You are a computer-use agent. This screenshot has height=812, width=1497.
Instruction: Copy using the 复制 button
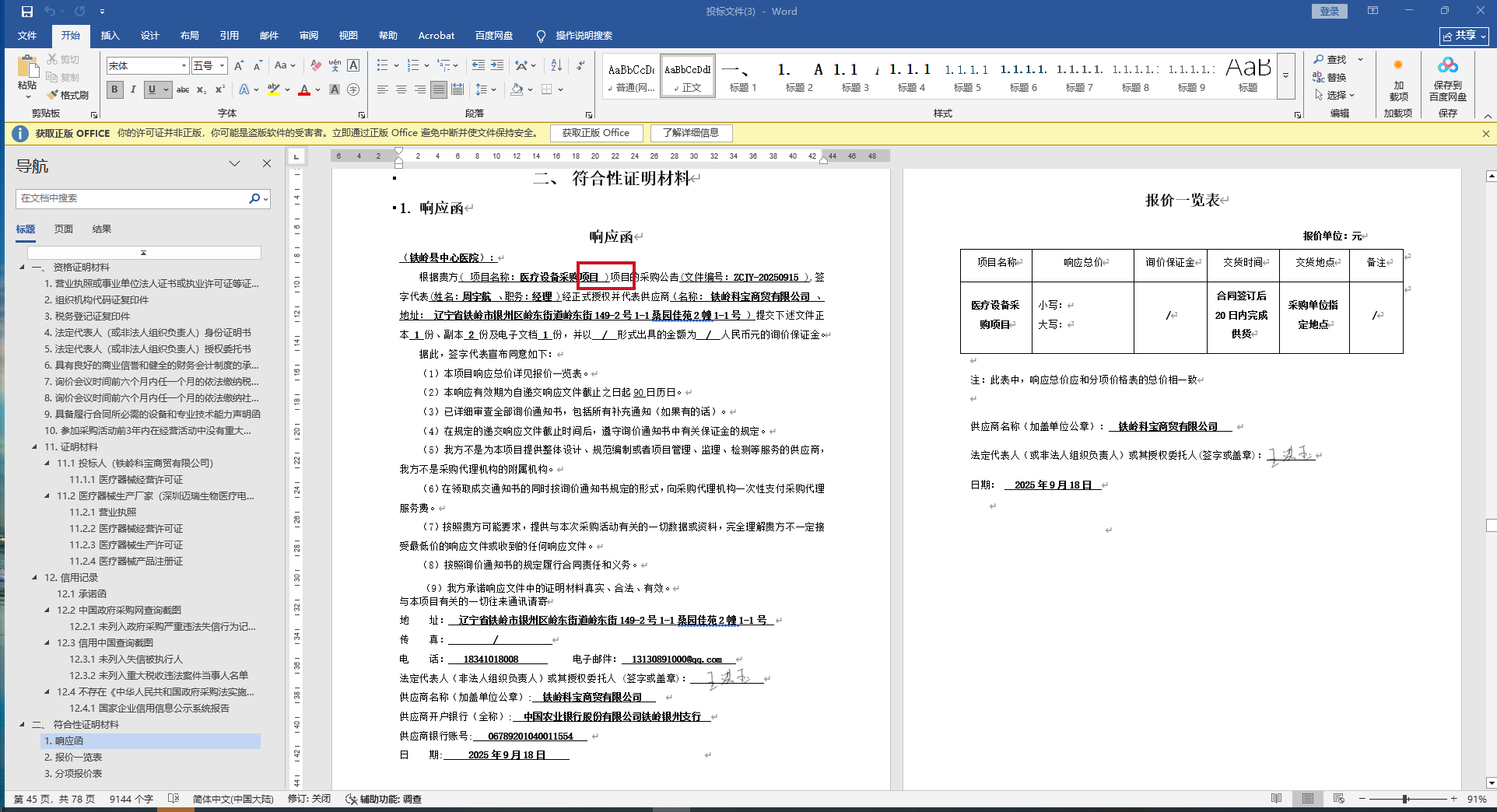63,77
